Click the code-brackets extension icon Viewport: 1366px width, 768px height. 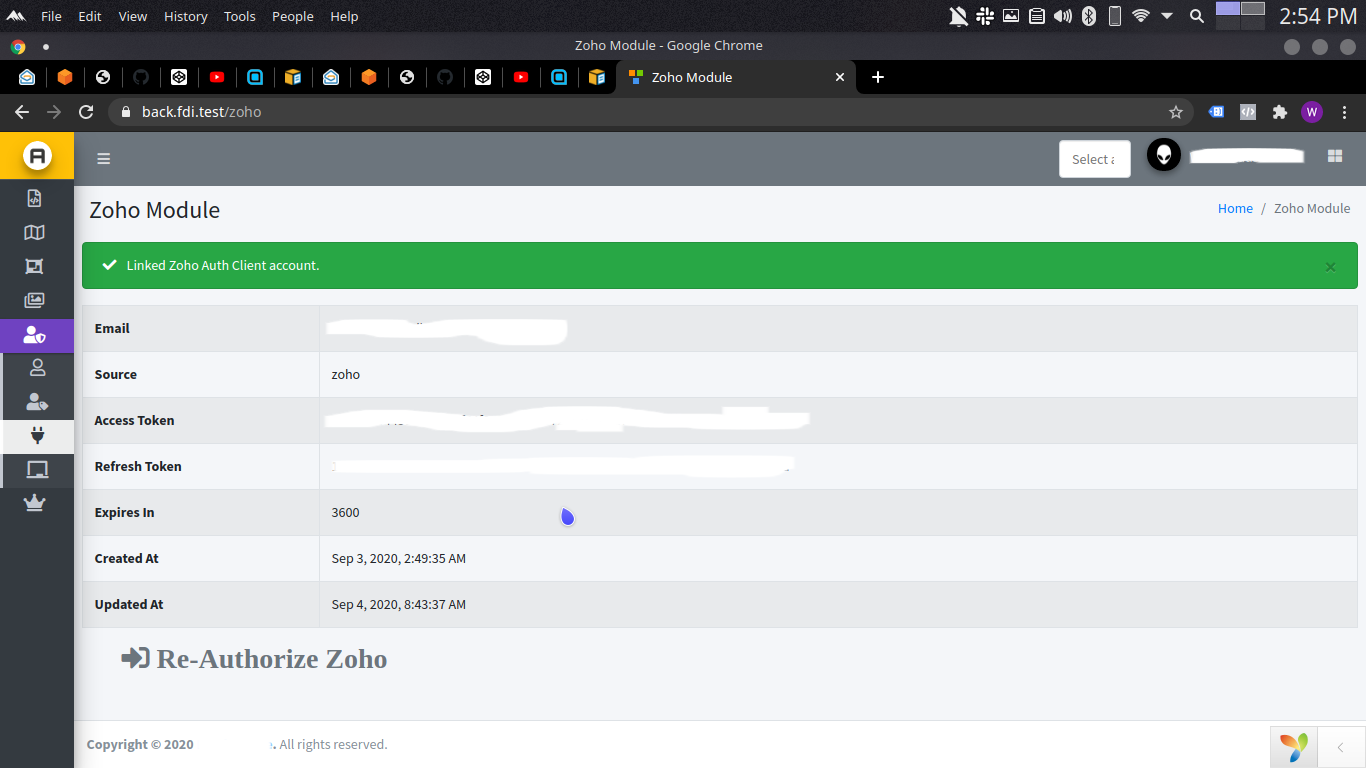[x=1248, y=112]
